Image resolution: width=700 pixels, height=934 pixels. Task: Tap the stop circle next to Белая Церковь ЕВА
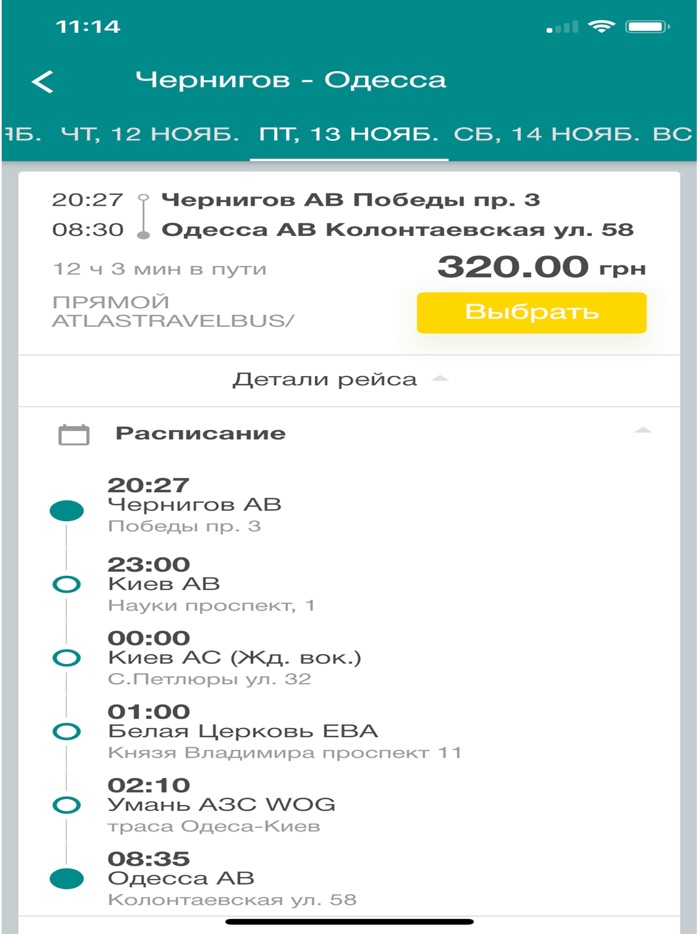tap(66, 732)
